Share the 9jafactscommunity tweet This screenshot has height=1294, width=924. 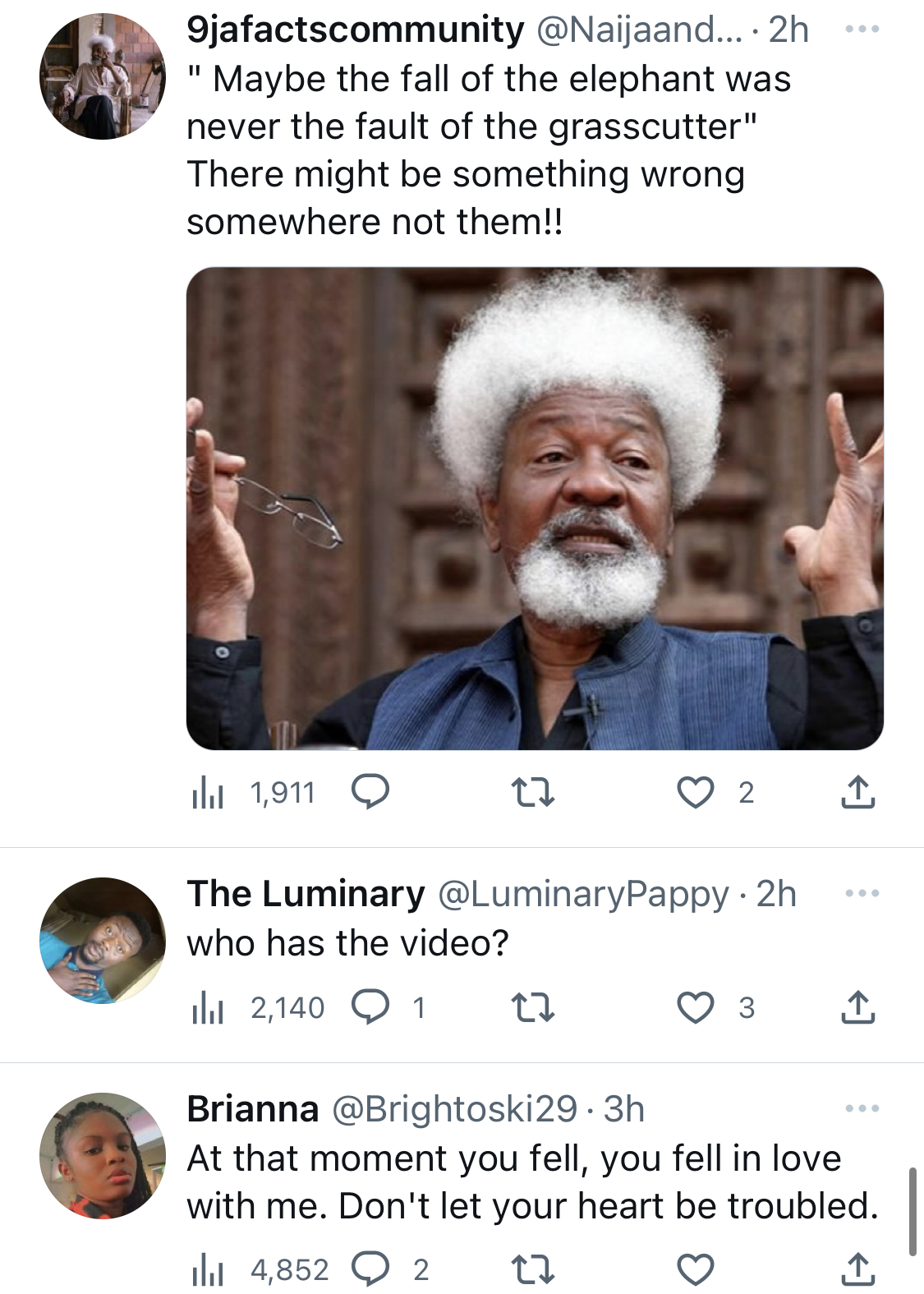click(x=857, y=792)
